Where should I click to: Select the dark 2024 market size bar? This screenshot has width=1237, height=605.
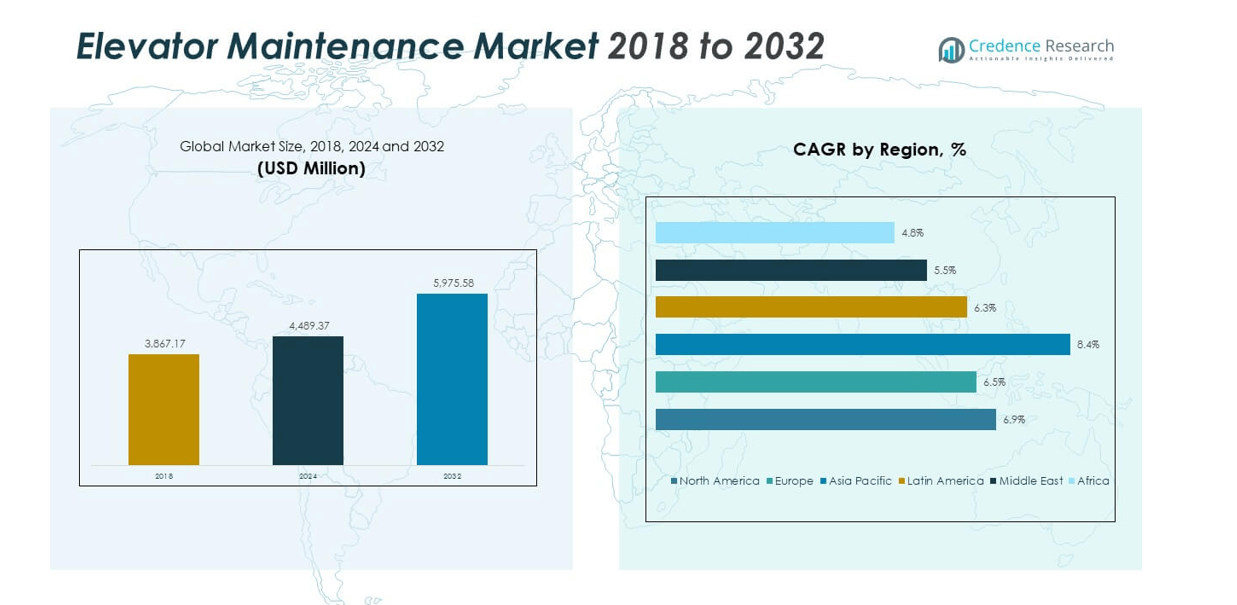[x=308, y=400]
